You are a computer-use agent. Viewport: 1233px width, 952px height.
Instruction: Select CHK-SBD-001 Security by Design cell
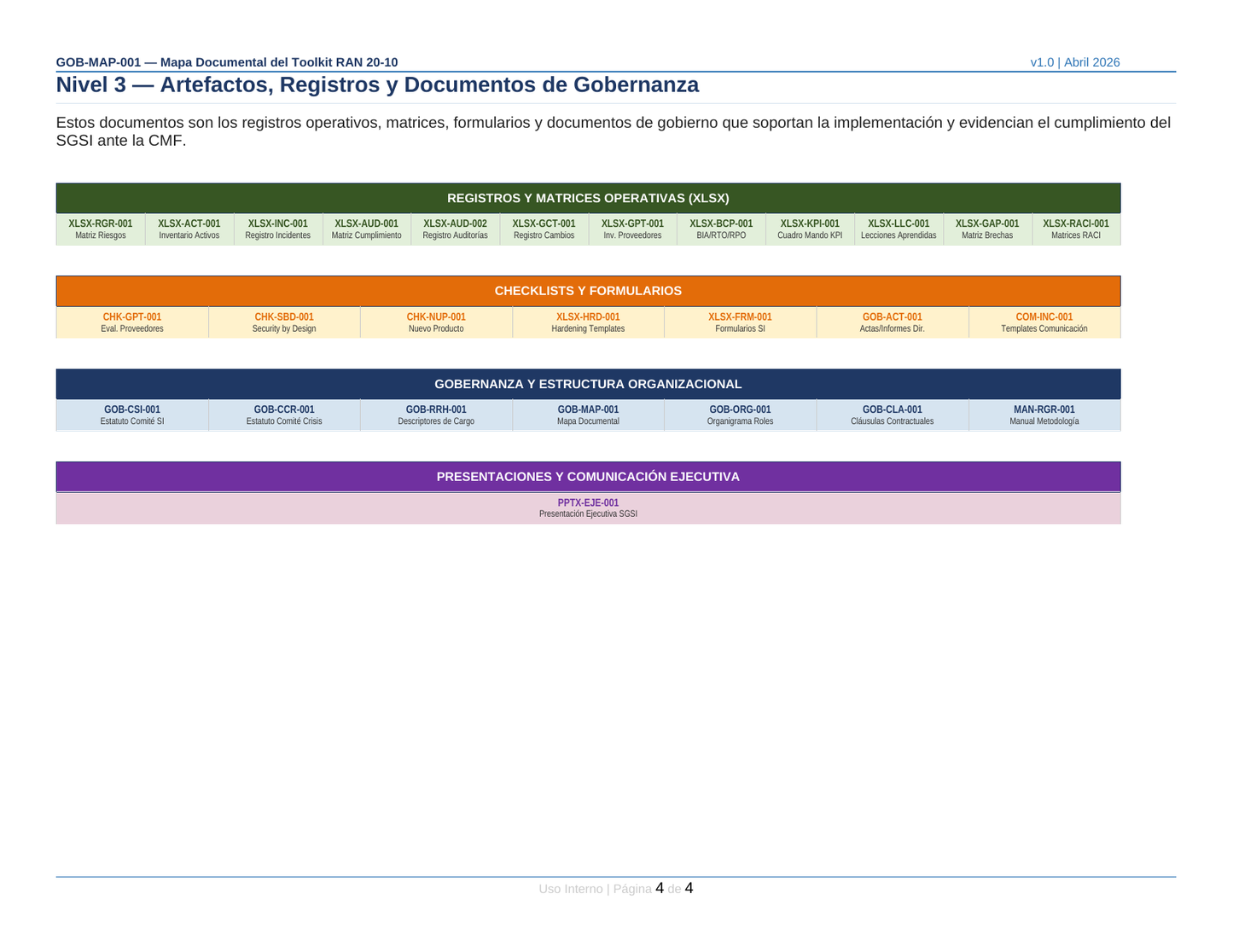point(284,322)
